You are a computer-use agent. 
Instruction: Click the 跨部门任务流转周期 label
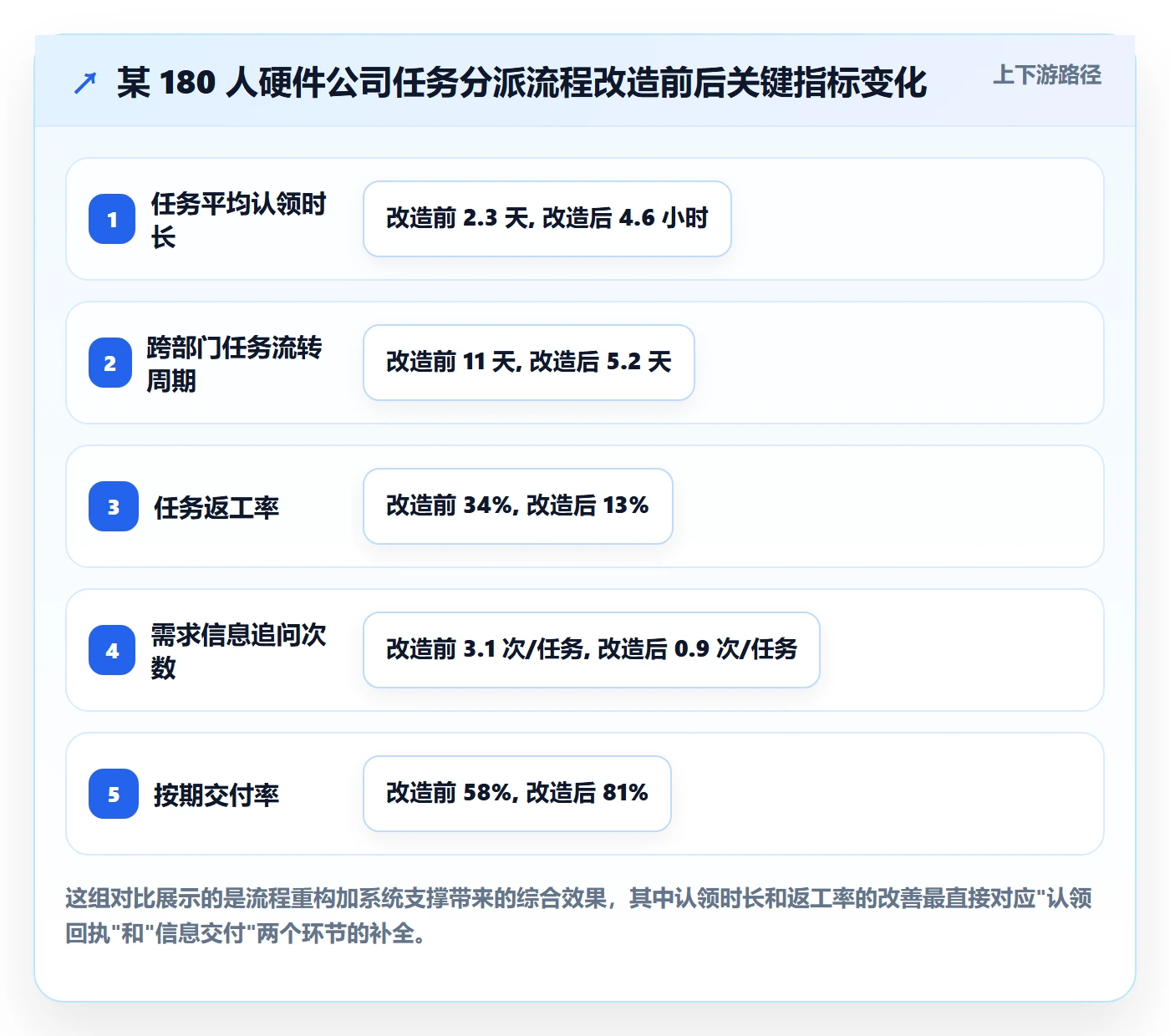point(234,363)
